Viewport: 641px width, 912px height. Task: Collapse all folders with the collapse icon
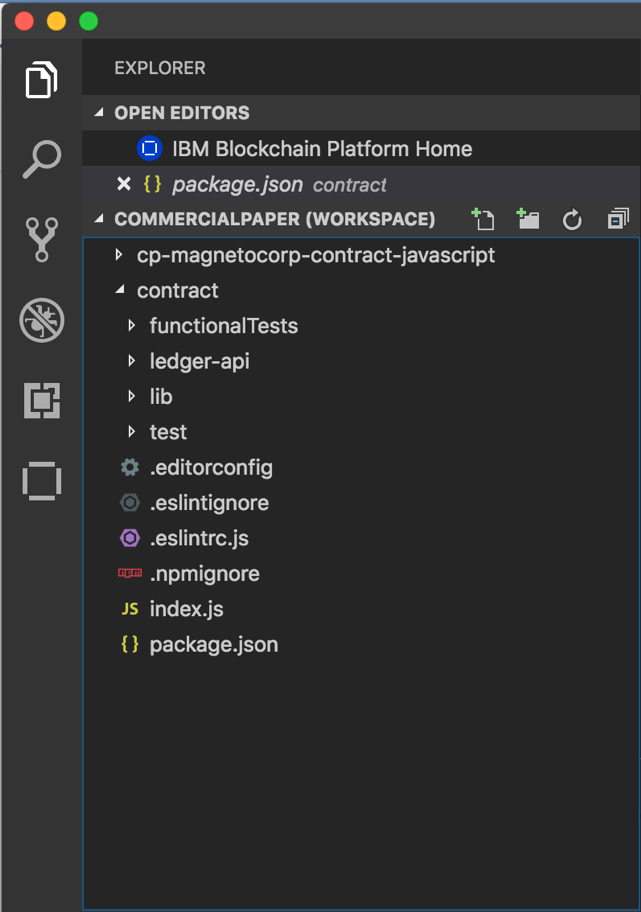click(618, 219)
